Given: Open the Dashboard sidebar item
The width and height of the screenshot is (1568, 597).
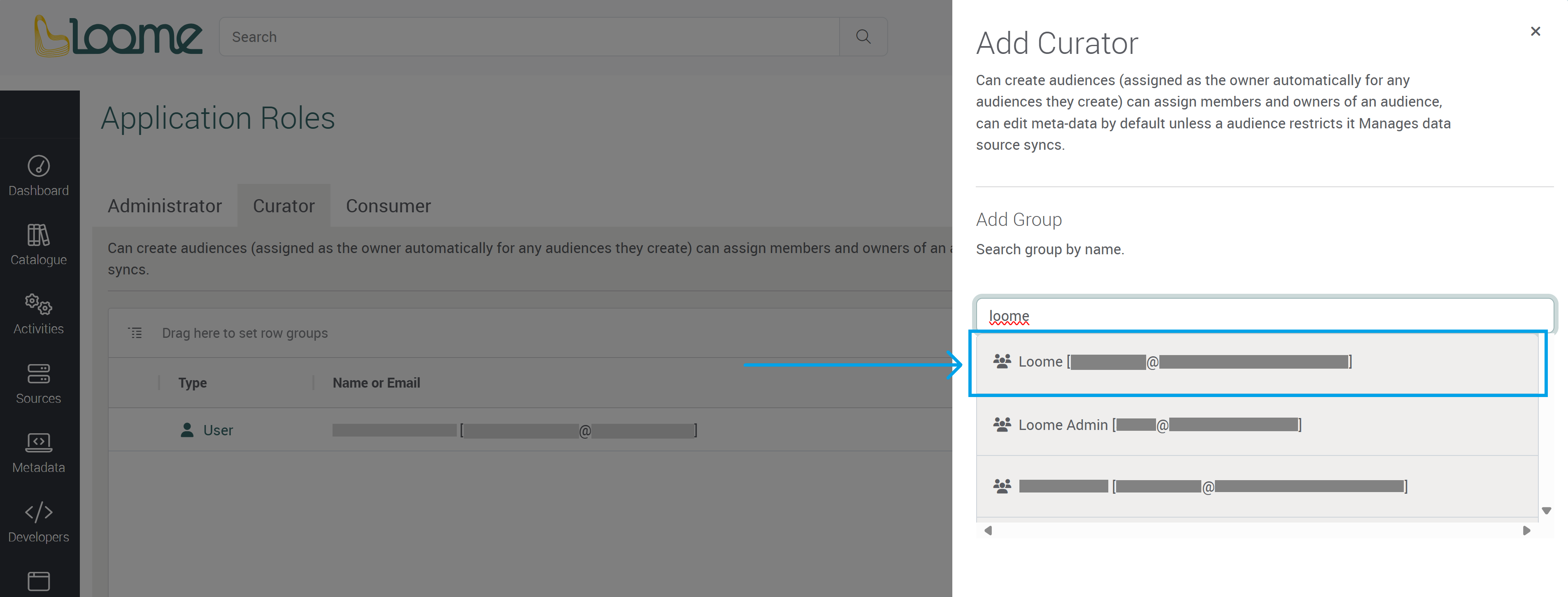Looking at the screenshot, I should click(39, 177).
